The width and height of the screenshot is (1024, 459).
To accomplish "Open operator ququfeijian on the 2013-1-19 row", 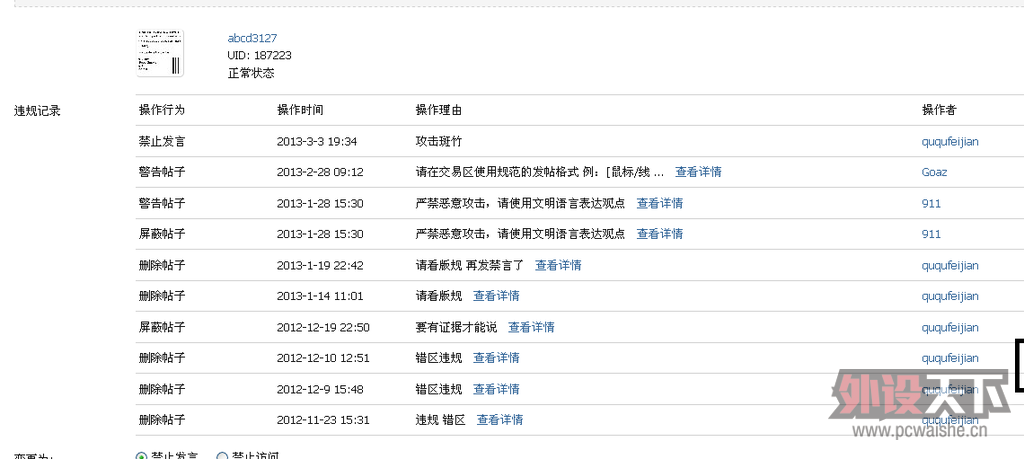I will tap(950, 266).
